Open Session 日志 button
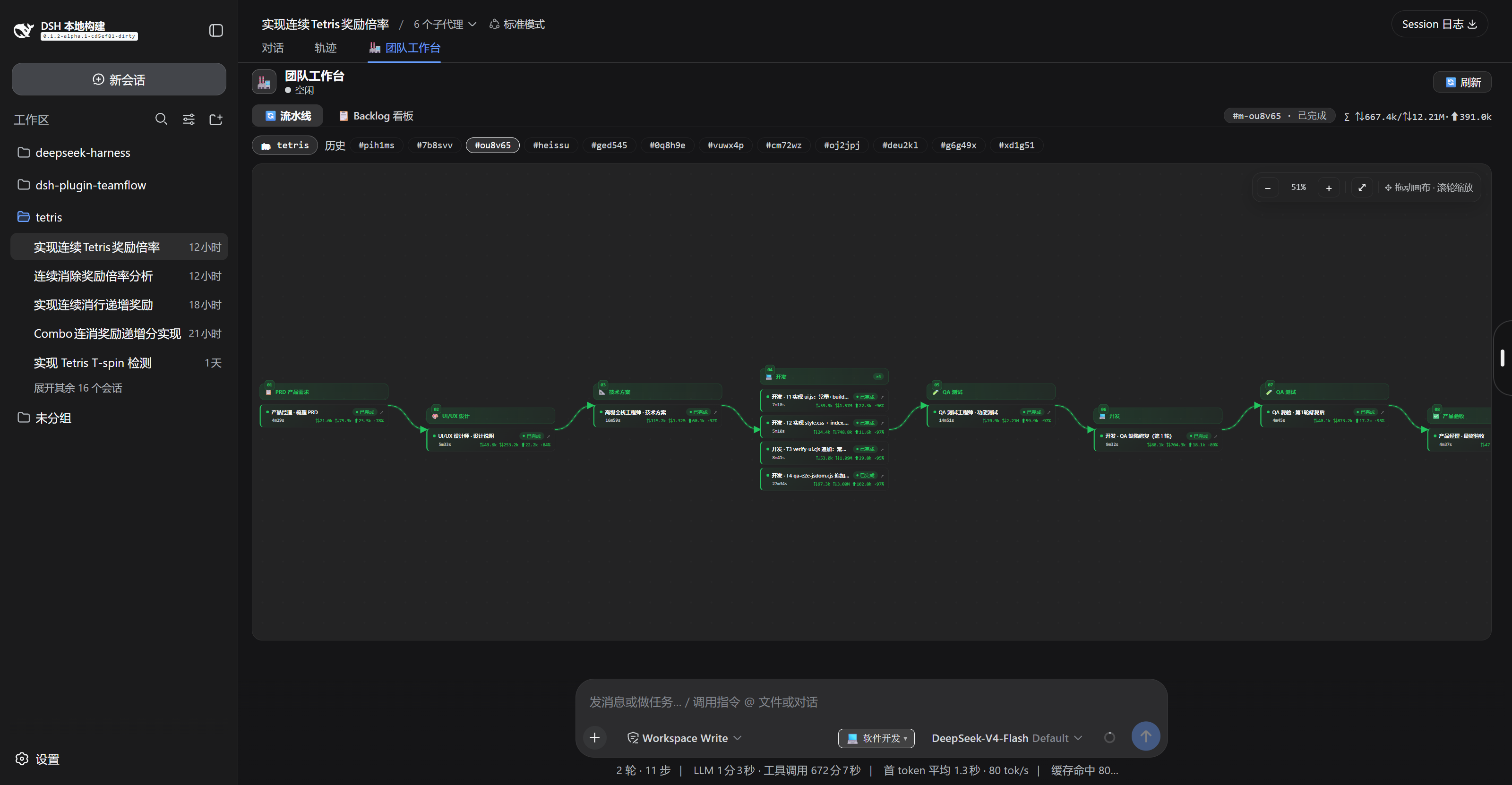The width and height of the screenshot is (1512, 785). pos(1439,24)
